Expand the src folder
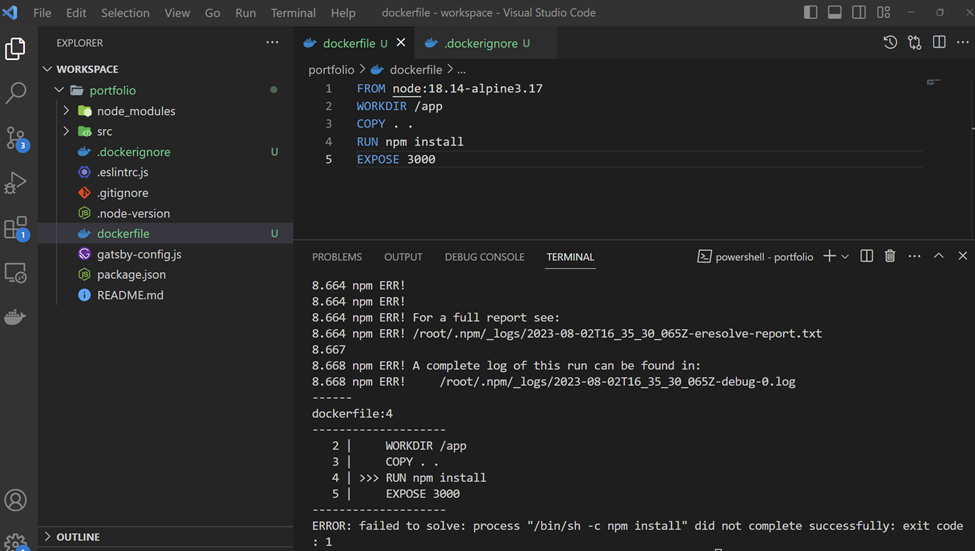 point(66,131)
